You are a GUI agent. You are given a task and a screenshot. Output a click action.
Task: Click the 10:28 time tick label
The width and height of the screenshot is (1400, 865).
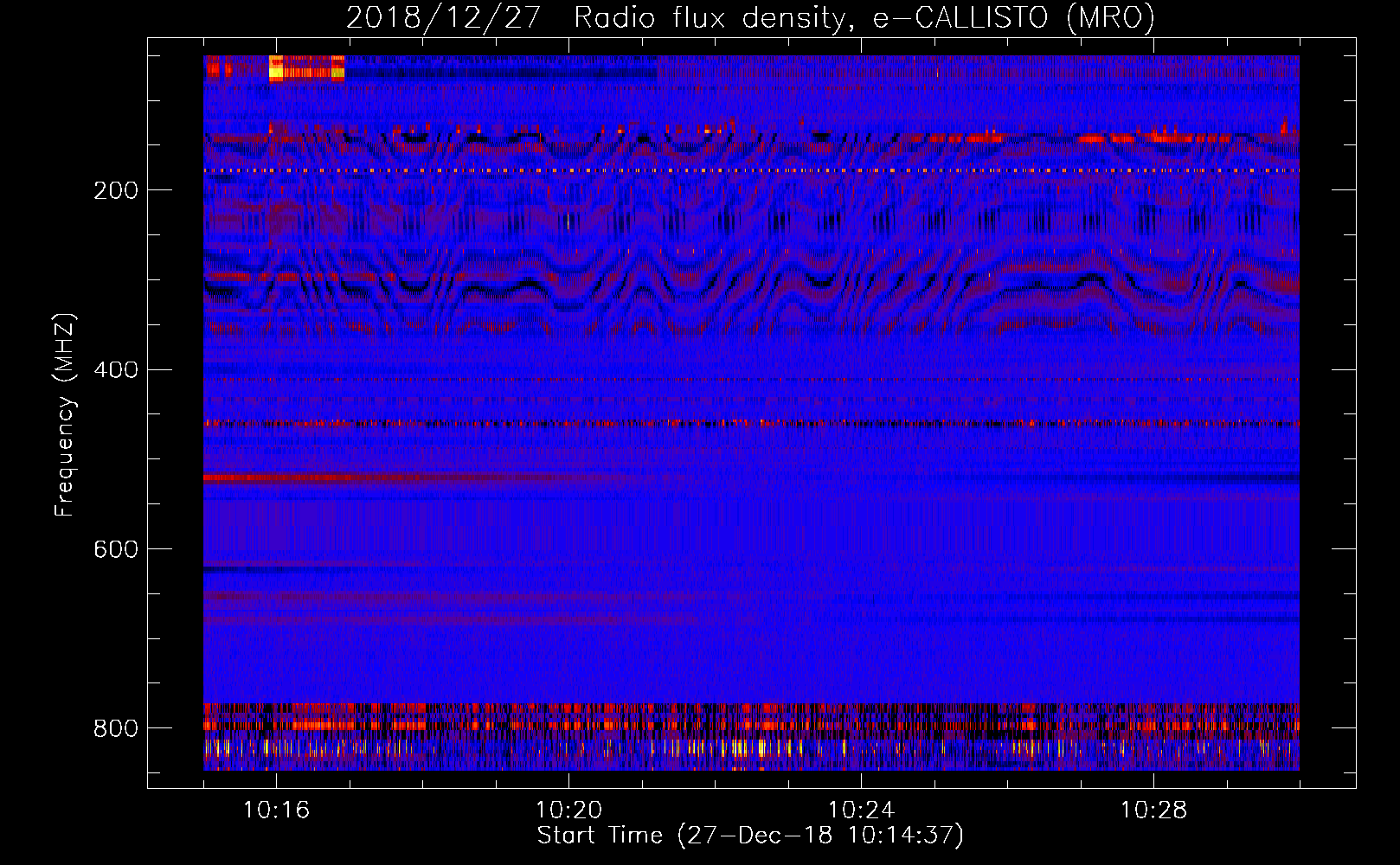tap(1154, 810)
